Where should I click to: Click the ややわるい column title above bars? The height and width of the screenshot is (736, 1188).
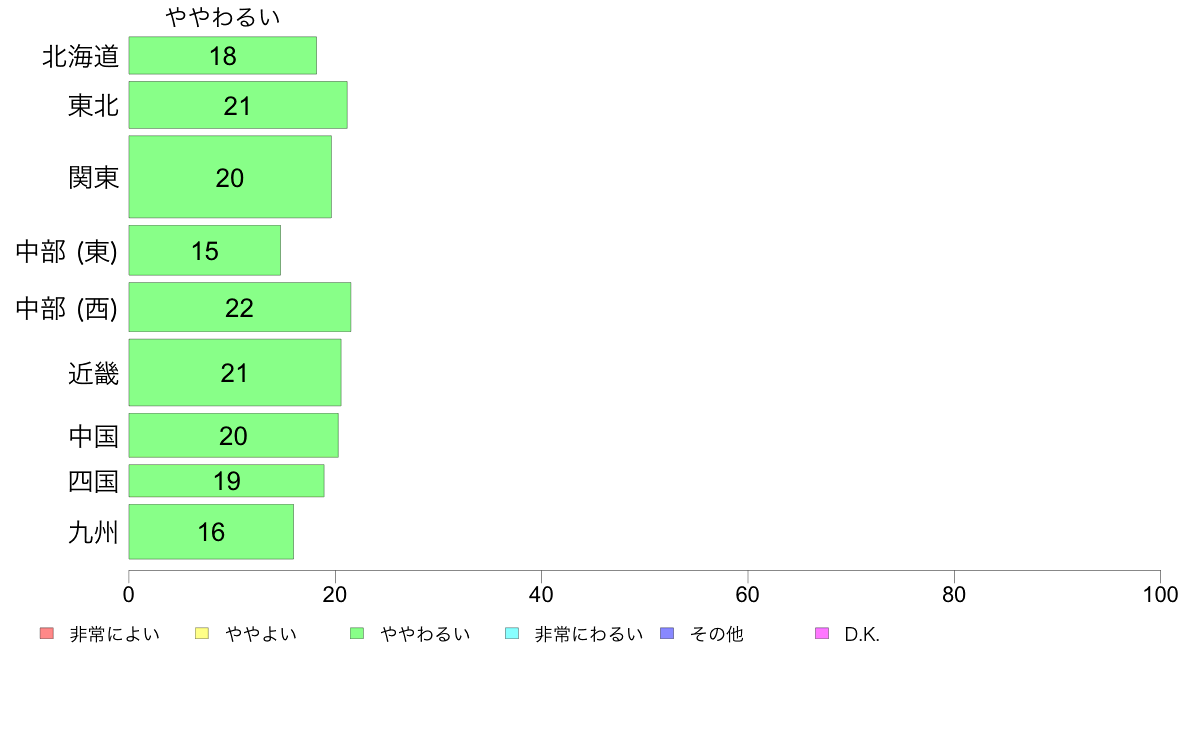pos(223,17)
